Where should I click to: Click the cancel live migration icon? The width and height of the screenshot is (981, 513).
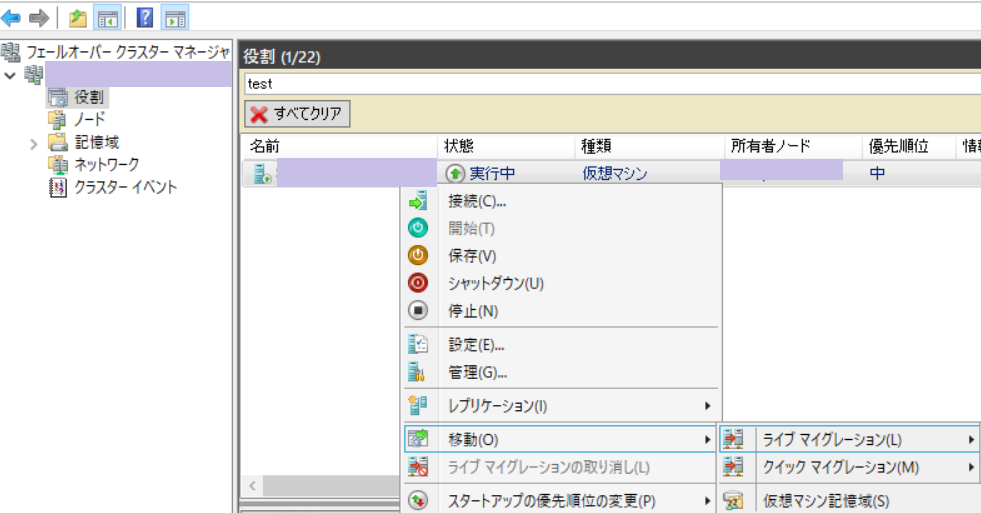[x=418, y=467]
